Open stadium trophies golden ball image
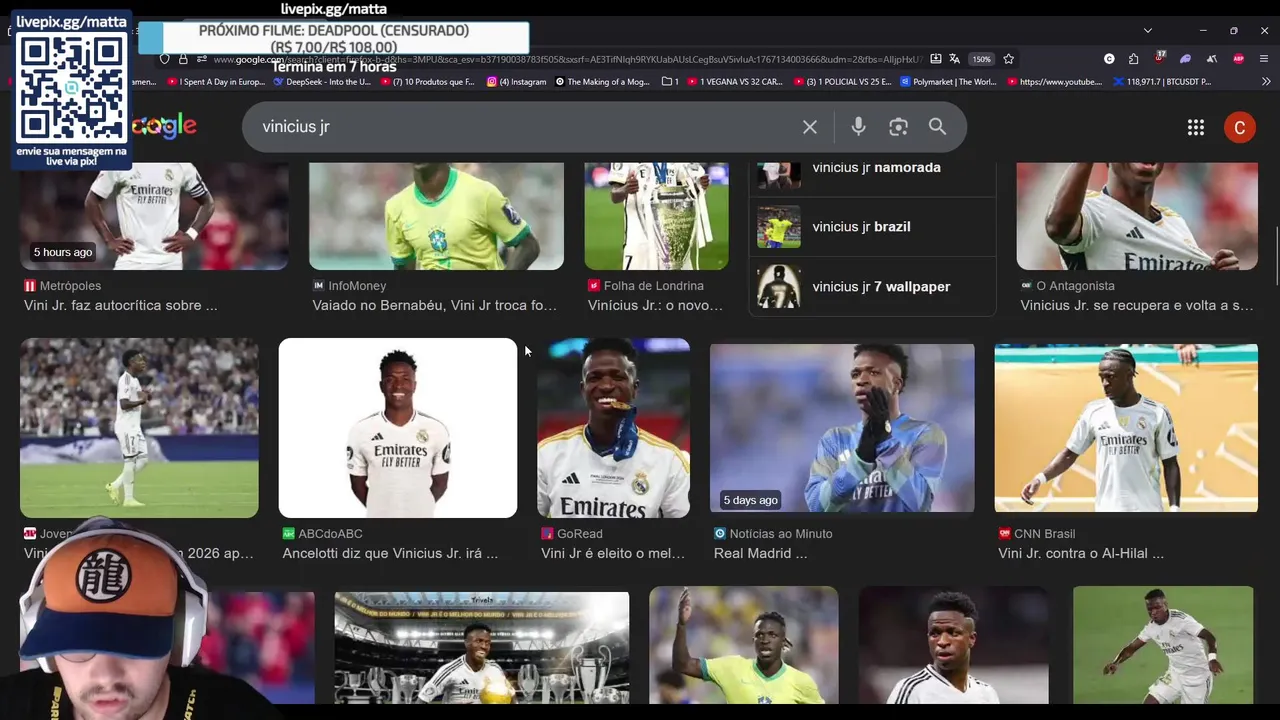The image size is (1280, 720). coord(482,648)
